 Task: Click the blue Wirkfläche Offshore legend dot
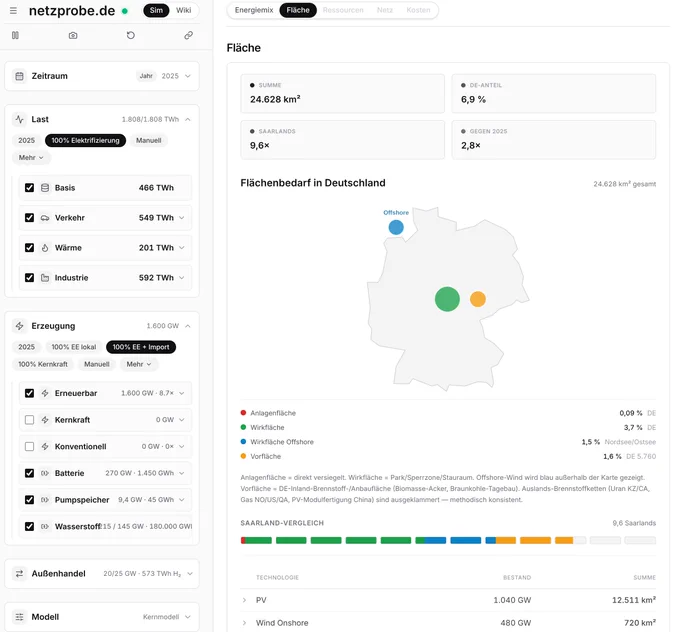tap(243, 442)
